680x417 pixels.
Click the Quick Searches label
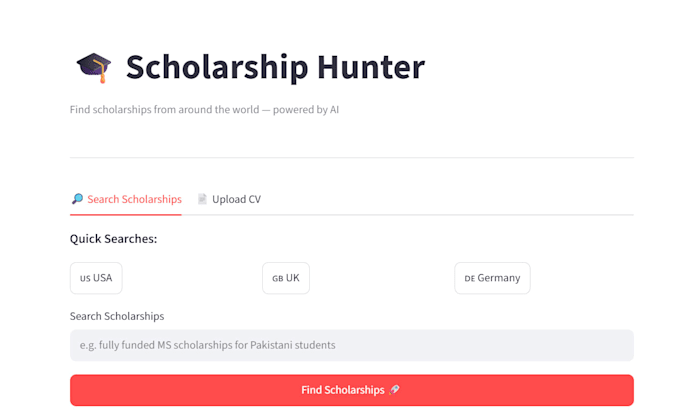click(x=114, y=239)
